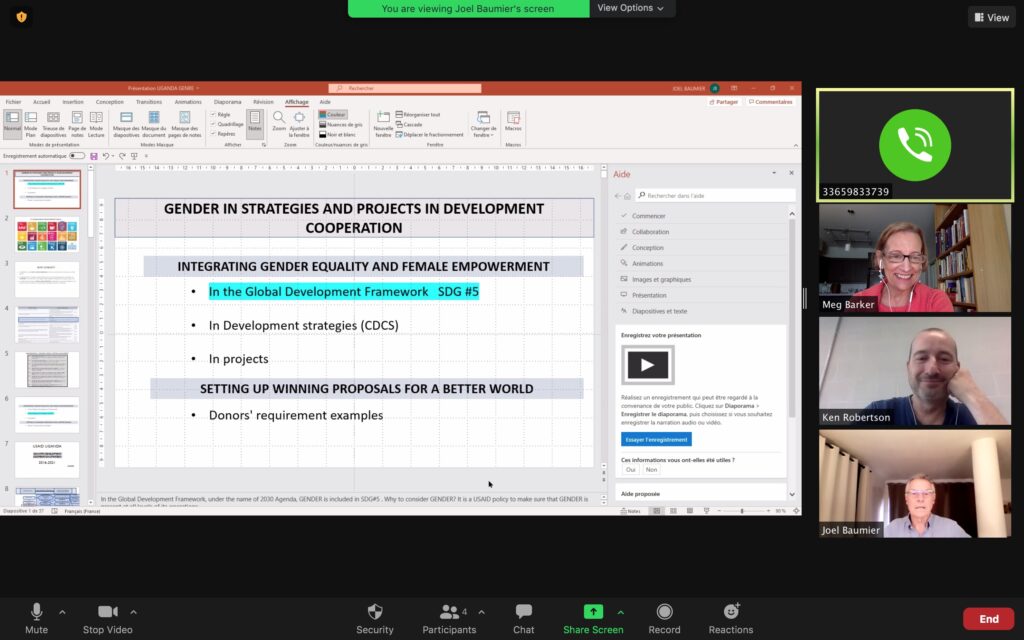Switch to Mode Lecture view
Image resolution: width=1024 pixels, height=640 pixels.
coord(96,124)
